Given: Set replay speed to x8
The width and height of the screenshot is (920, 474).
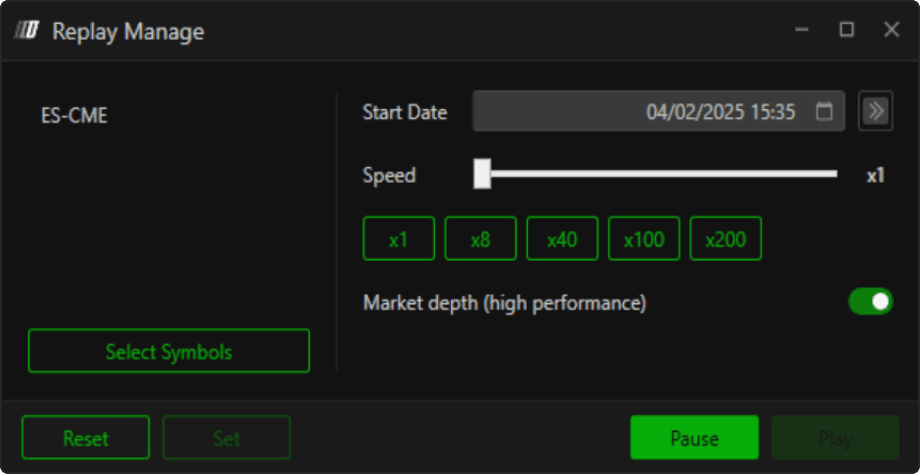Looking at the screenshot, I should point(480,239).
